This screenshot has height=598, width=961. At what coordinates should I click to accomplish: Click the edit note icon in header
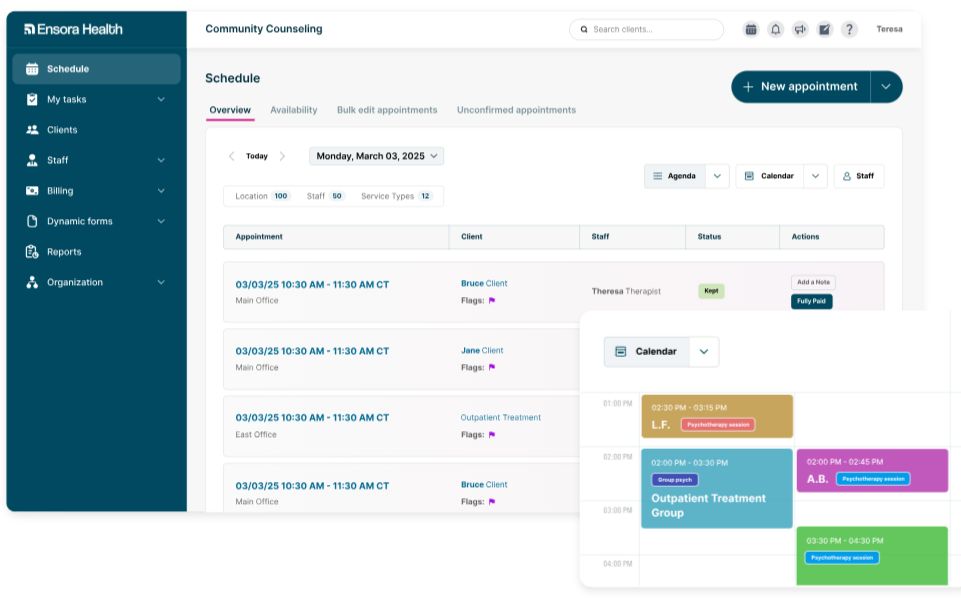pyautogui.click(x=824, y=29)
